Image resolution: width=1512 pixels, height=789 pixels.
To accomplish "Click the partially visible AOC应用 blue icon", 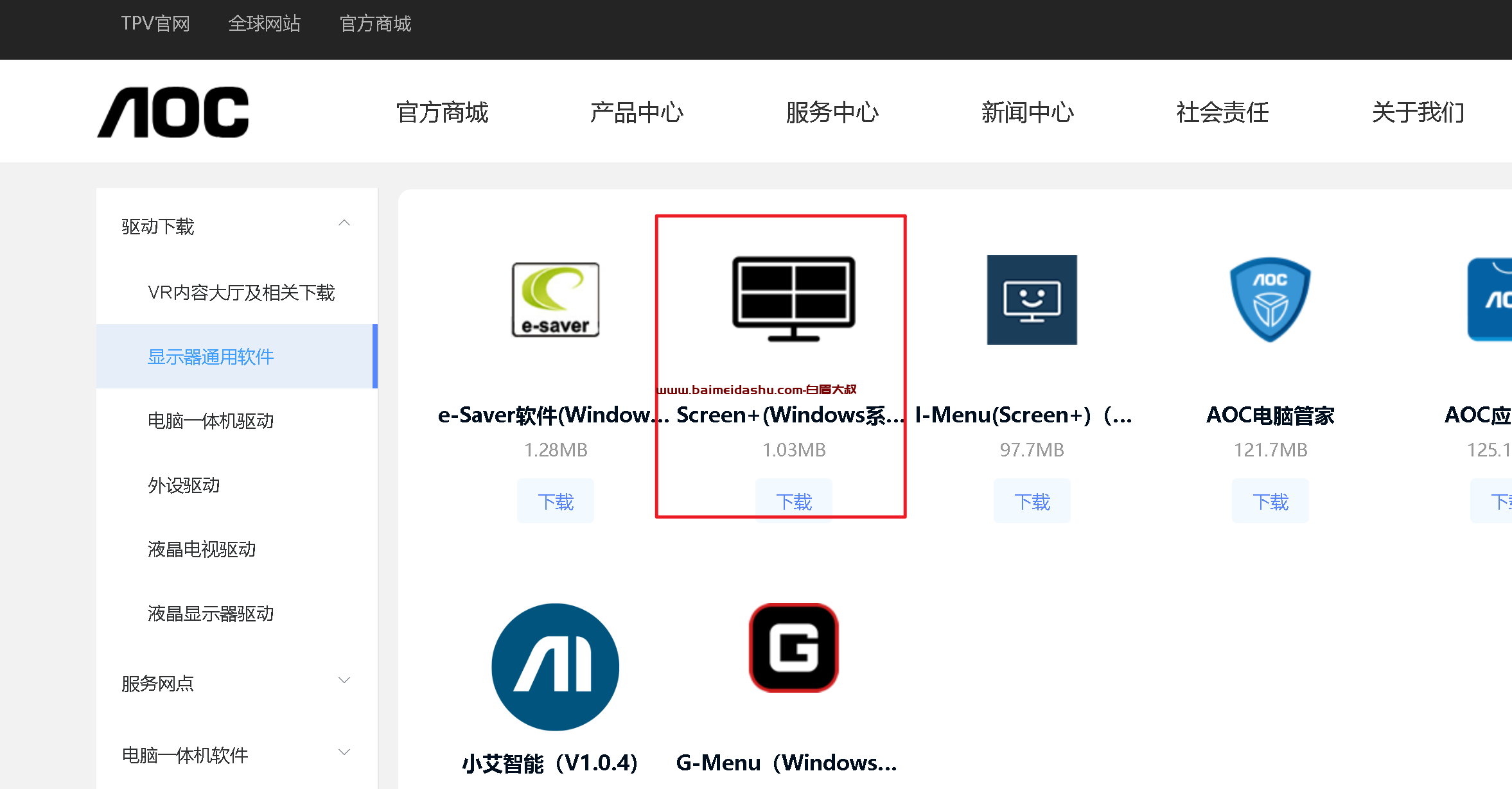I will pos(1491,299).
